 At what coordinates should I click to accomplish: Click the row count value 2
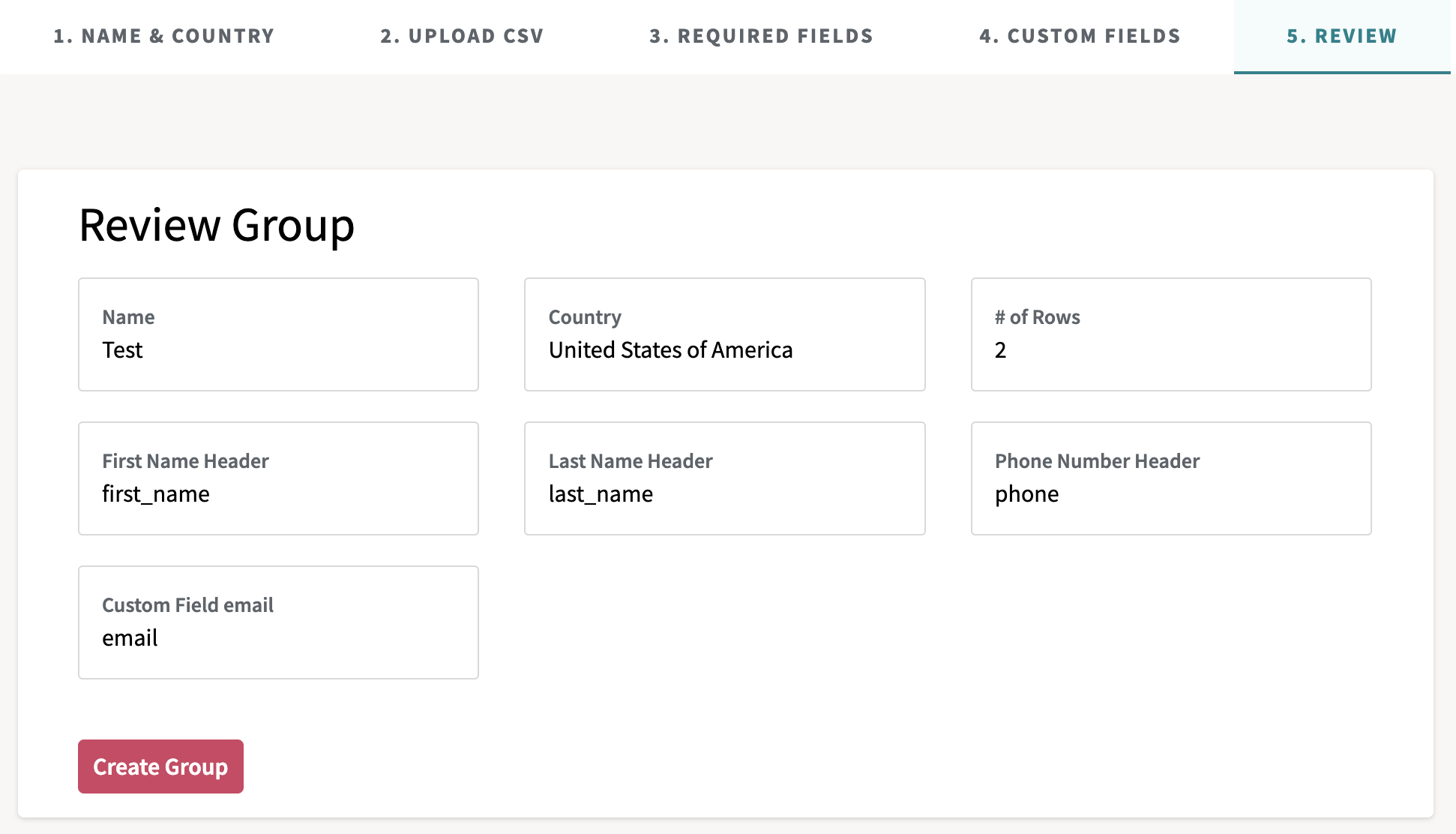(1000, 350)
